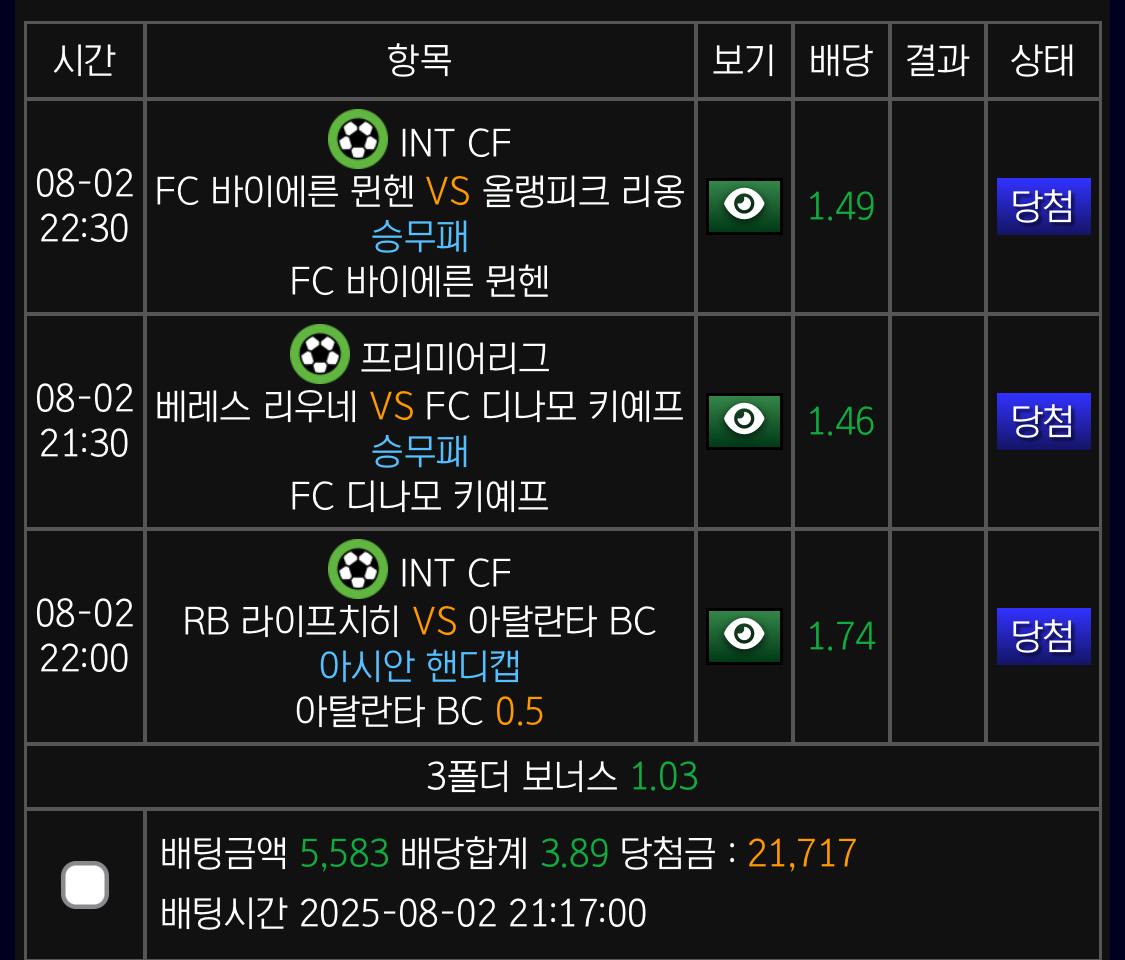Click 당첨 status button for the 아탈란타 BC bet
This screenshot has height=960, width=1125.
[x=1043, y=636]
